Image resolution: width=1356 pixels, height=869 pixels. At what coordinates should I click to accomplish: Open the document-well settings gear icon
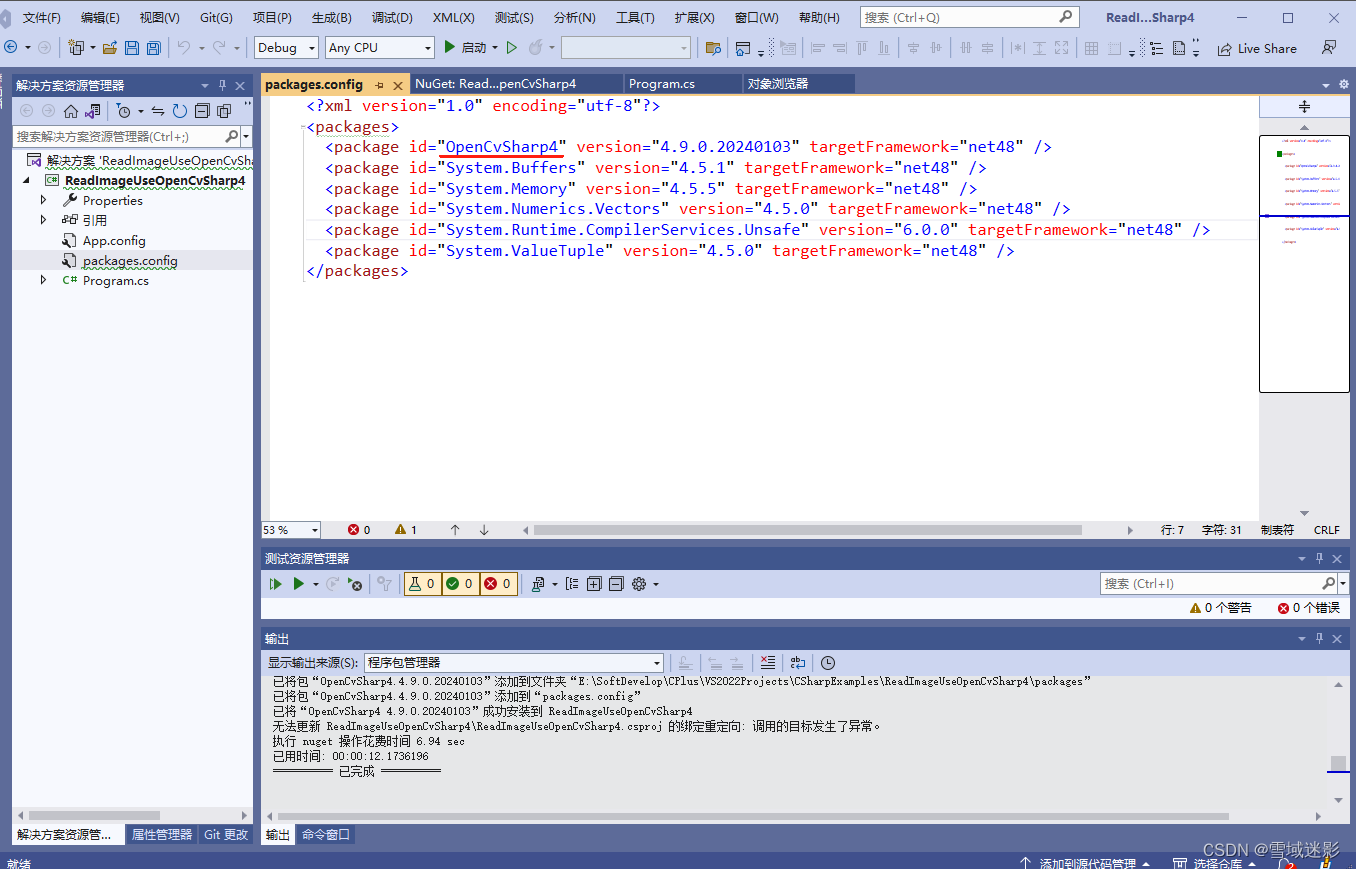[1343, 85]
